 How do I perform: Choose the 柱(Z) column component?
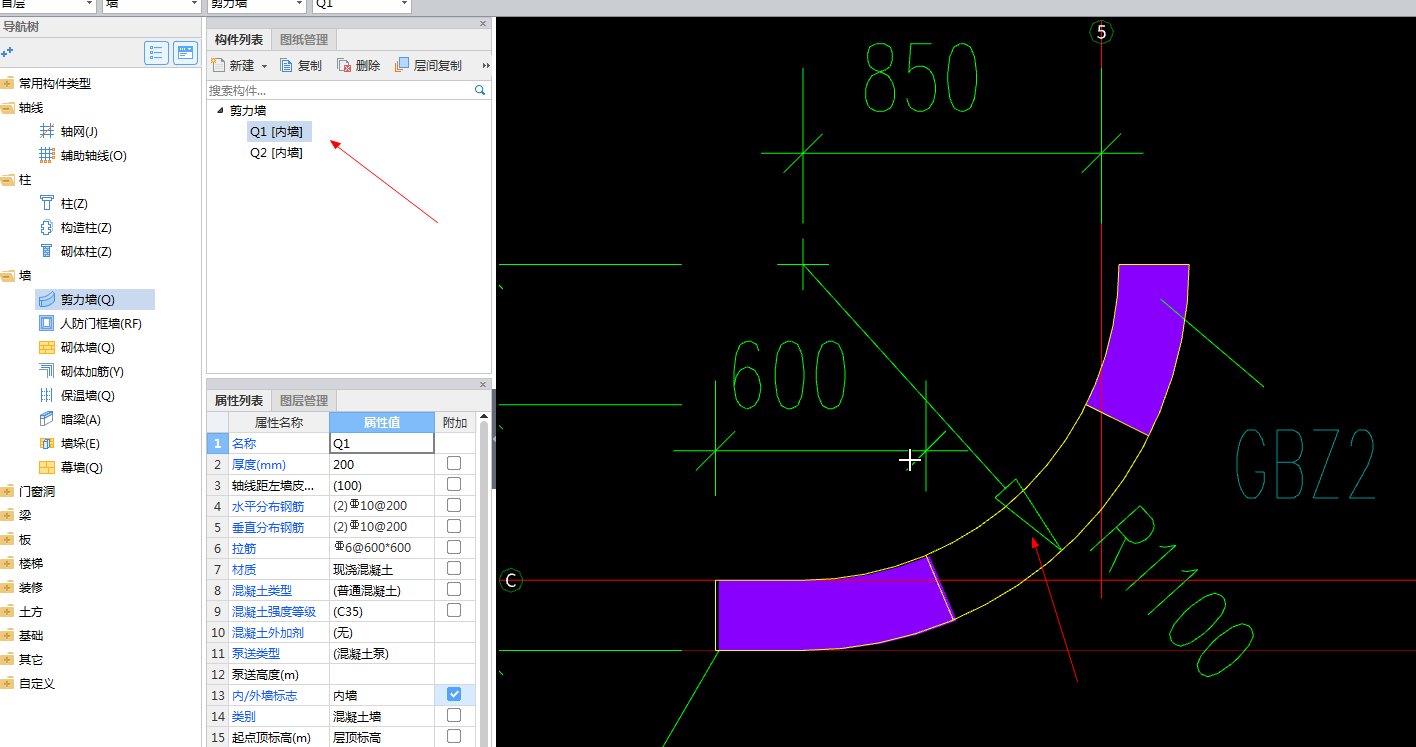(x=74, y=203)
